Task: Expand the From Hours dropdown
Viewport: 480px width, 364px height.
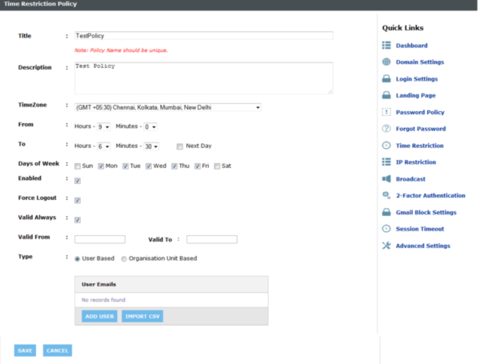Action: click(104, 127)
